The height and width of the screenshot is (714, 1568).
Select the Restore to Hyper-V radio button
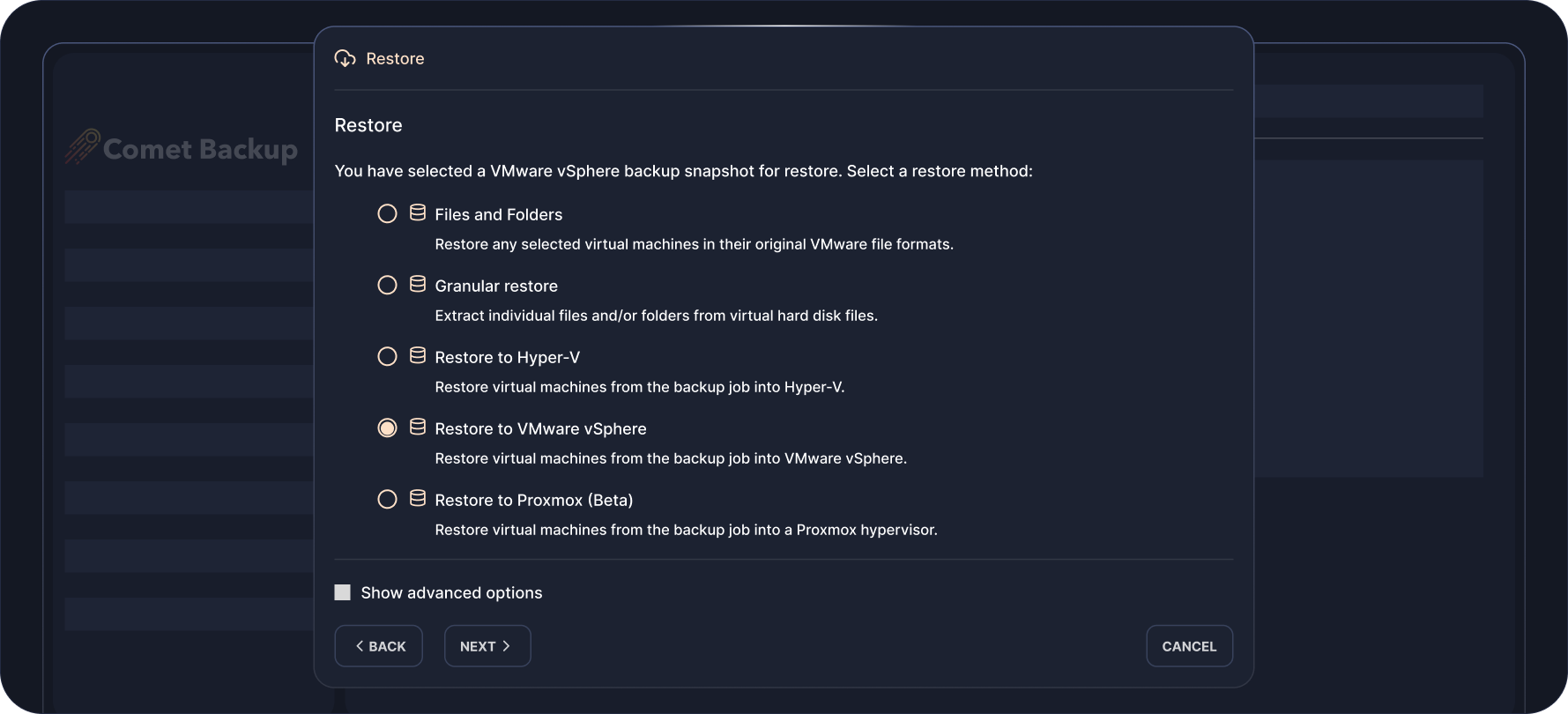387,357
